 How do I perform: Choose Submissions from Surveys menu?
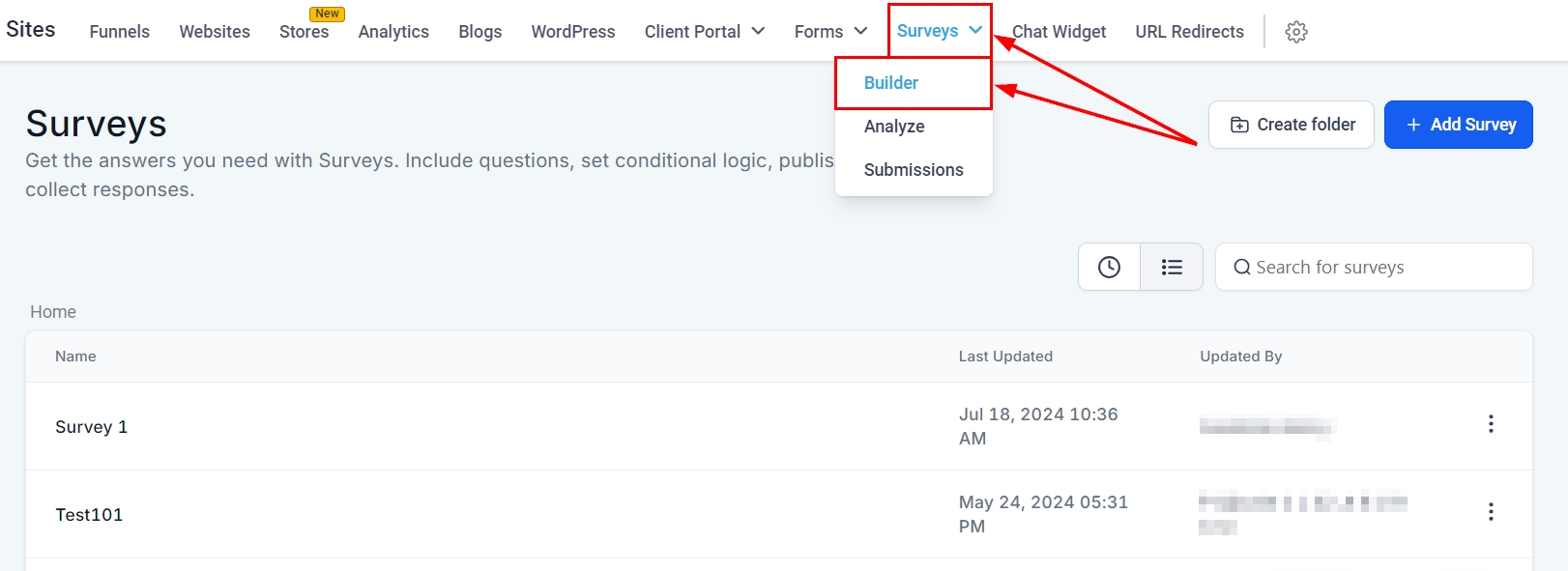914,170
